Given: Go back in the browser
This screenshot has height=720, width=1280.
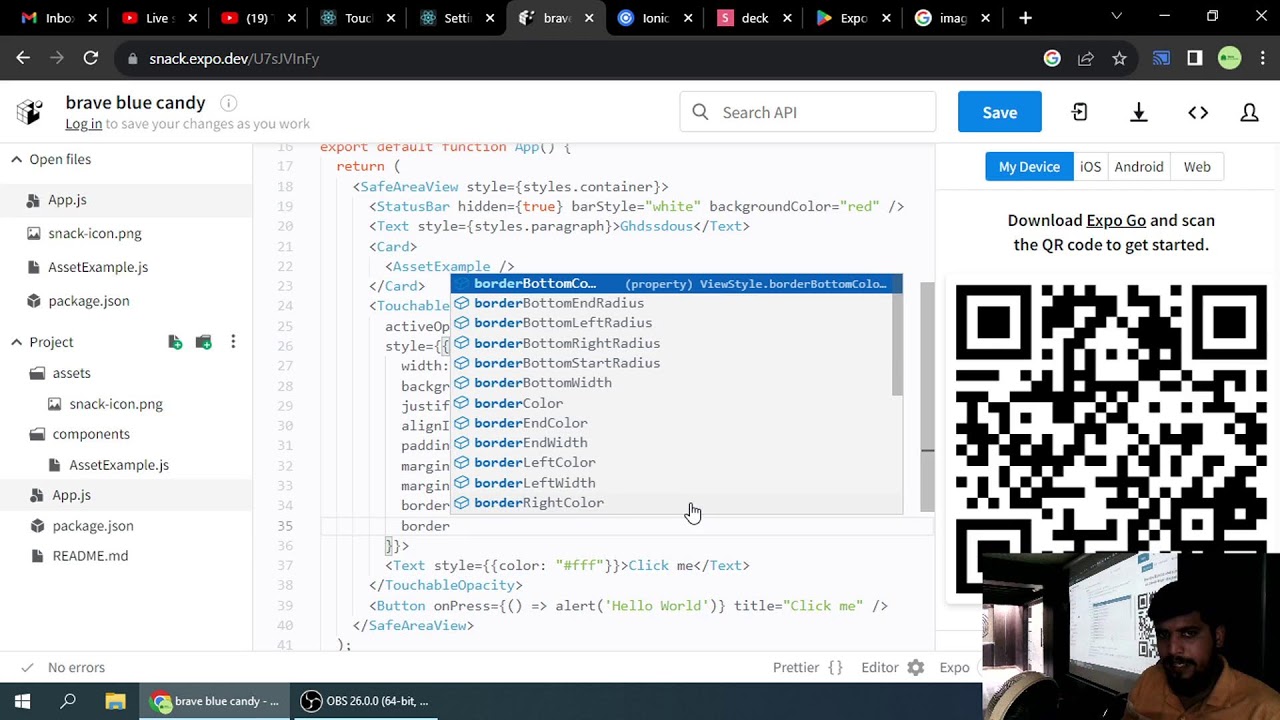Looking at the screenshot, I should click(23, 58).
